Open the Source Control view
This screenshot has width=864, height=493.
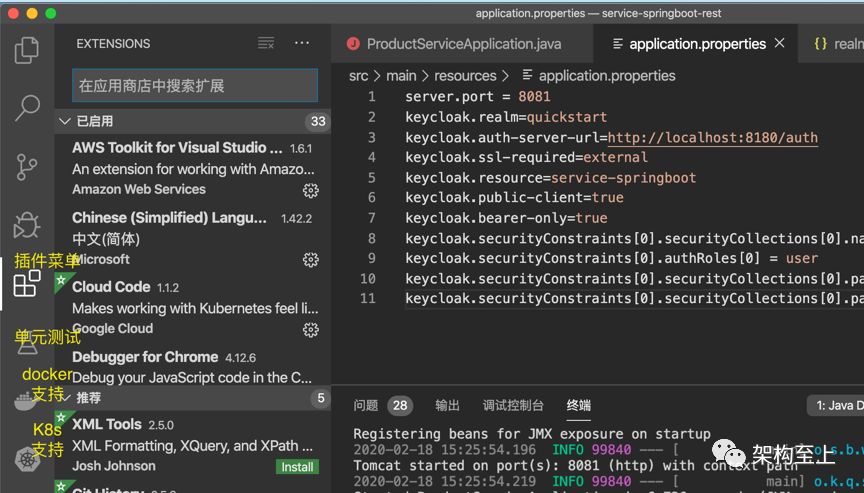coord(26,166)
